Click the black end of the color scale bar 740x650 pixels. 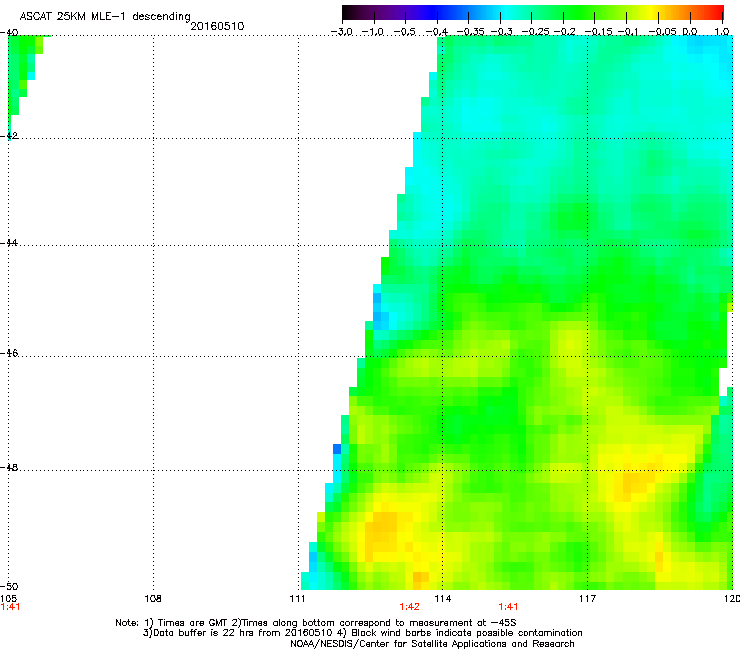tap(349, 12)
